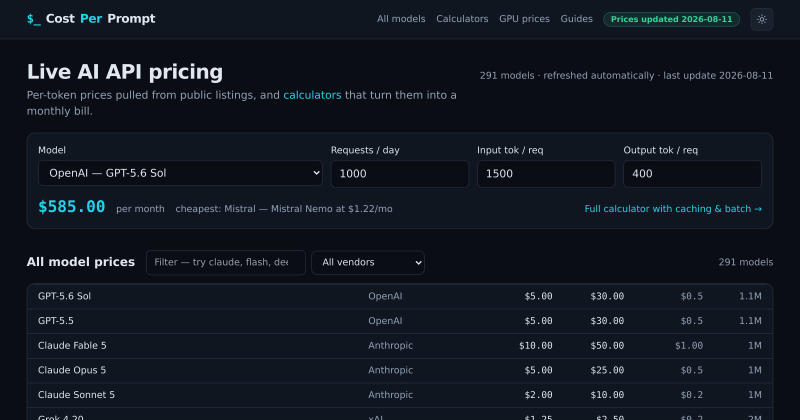This screenshot has width=800, height=420.
Task: Click the Live AI API pricing heading
Action: tap(125, 72)
